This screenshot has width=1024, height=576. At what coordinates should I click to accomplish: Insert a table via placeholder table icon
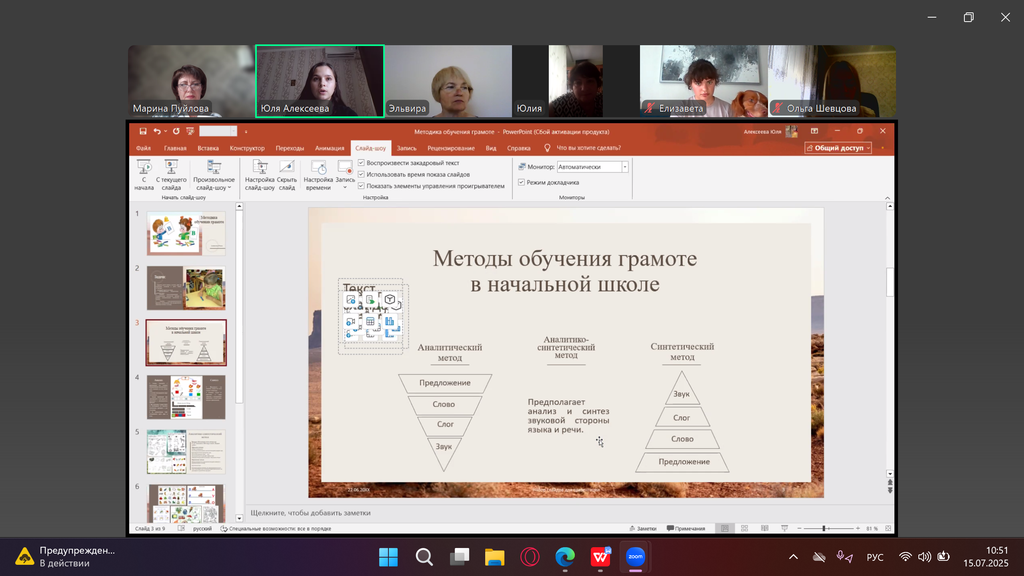370,322
